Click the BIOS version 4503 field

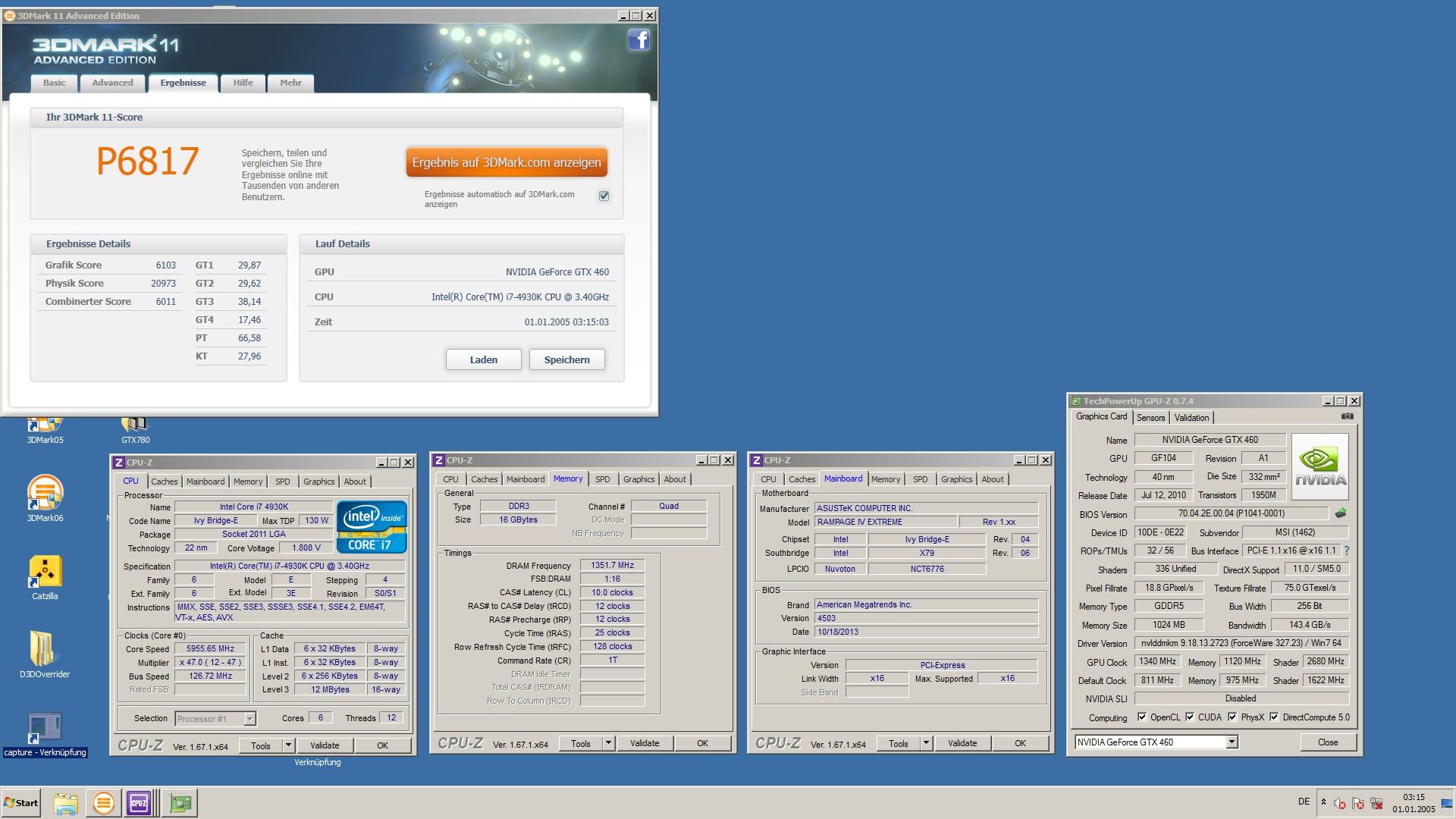pyautogui.click(x=926, y=618)
